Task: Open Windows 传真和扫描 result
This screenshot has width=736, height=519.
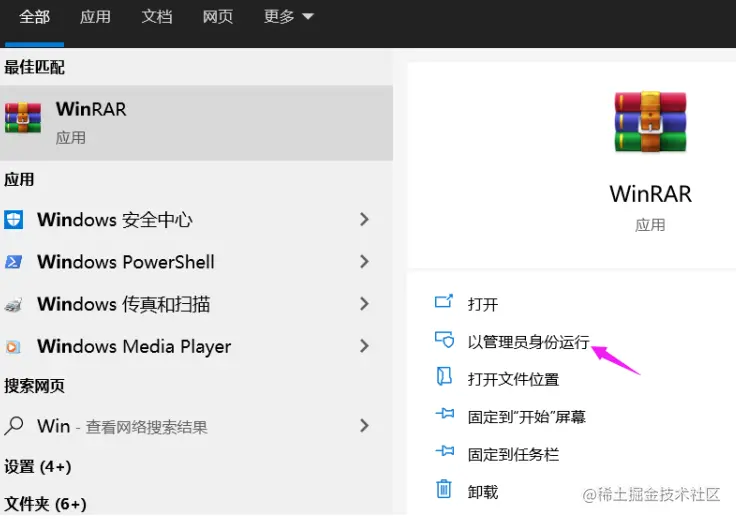Action: click(196, 304)
